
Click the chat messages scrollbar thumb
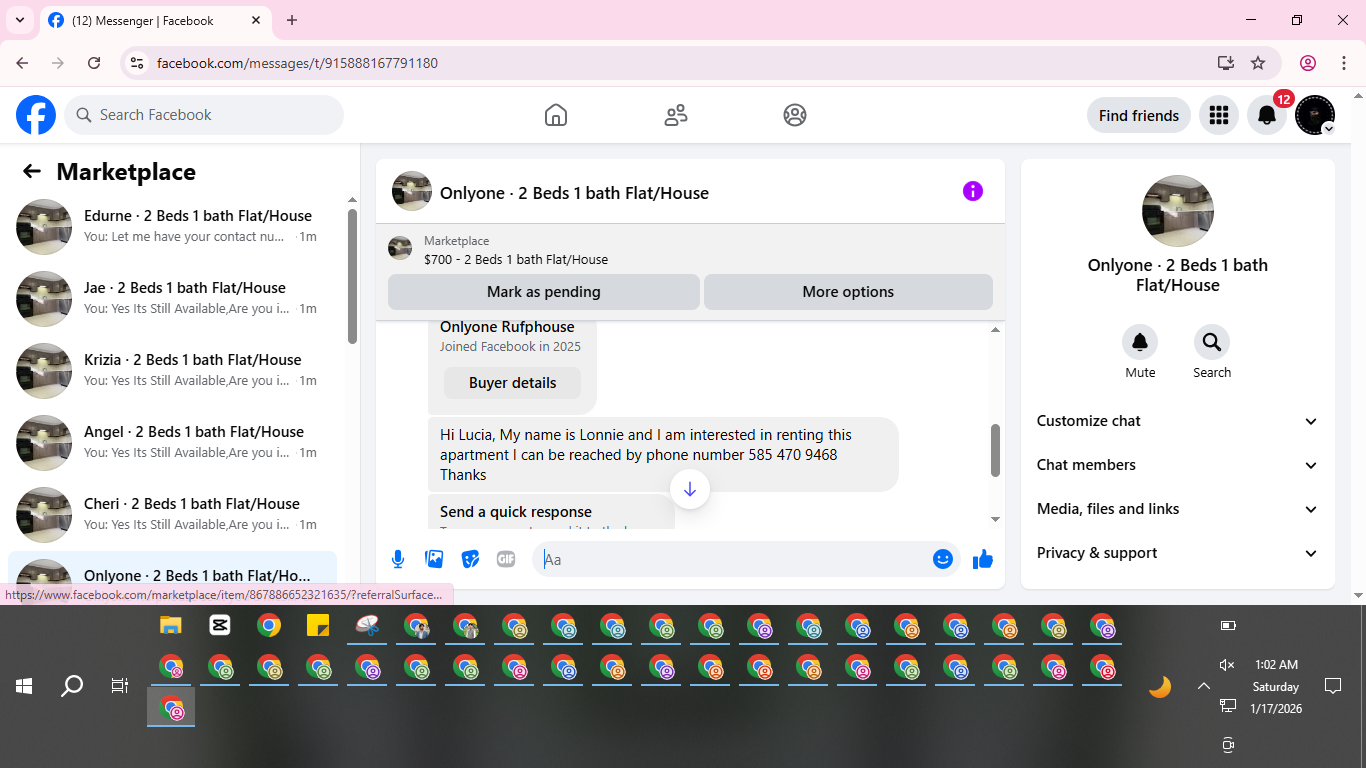click(x=995, y=450)
